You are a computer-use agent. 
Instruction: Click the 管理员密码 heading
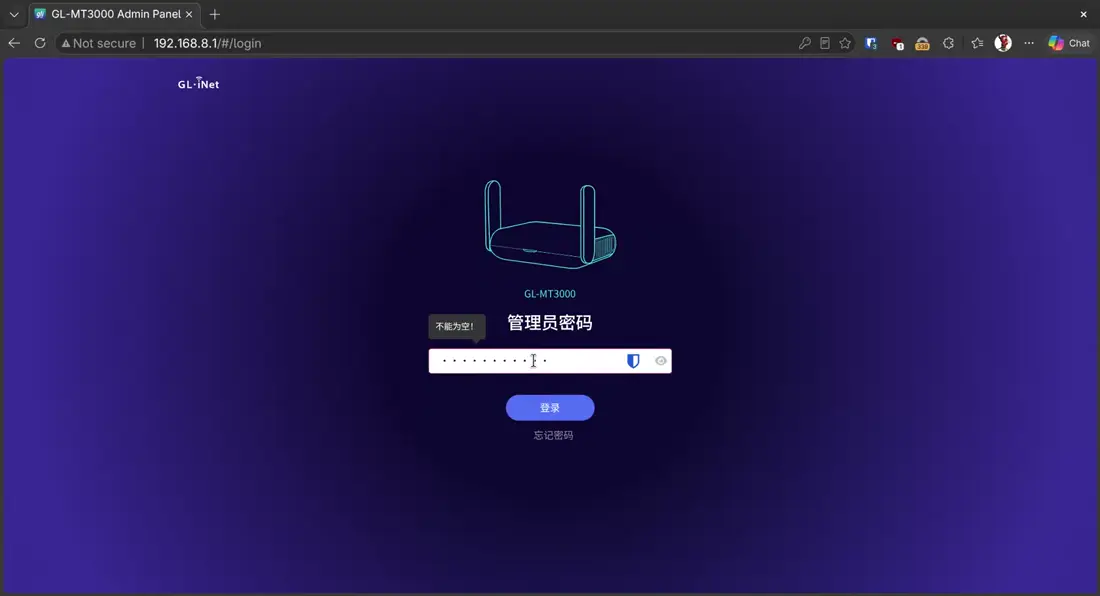click(x=550, y=323)
